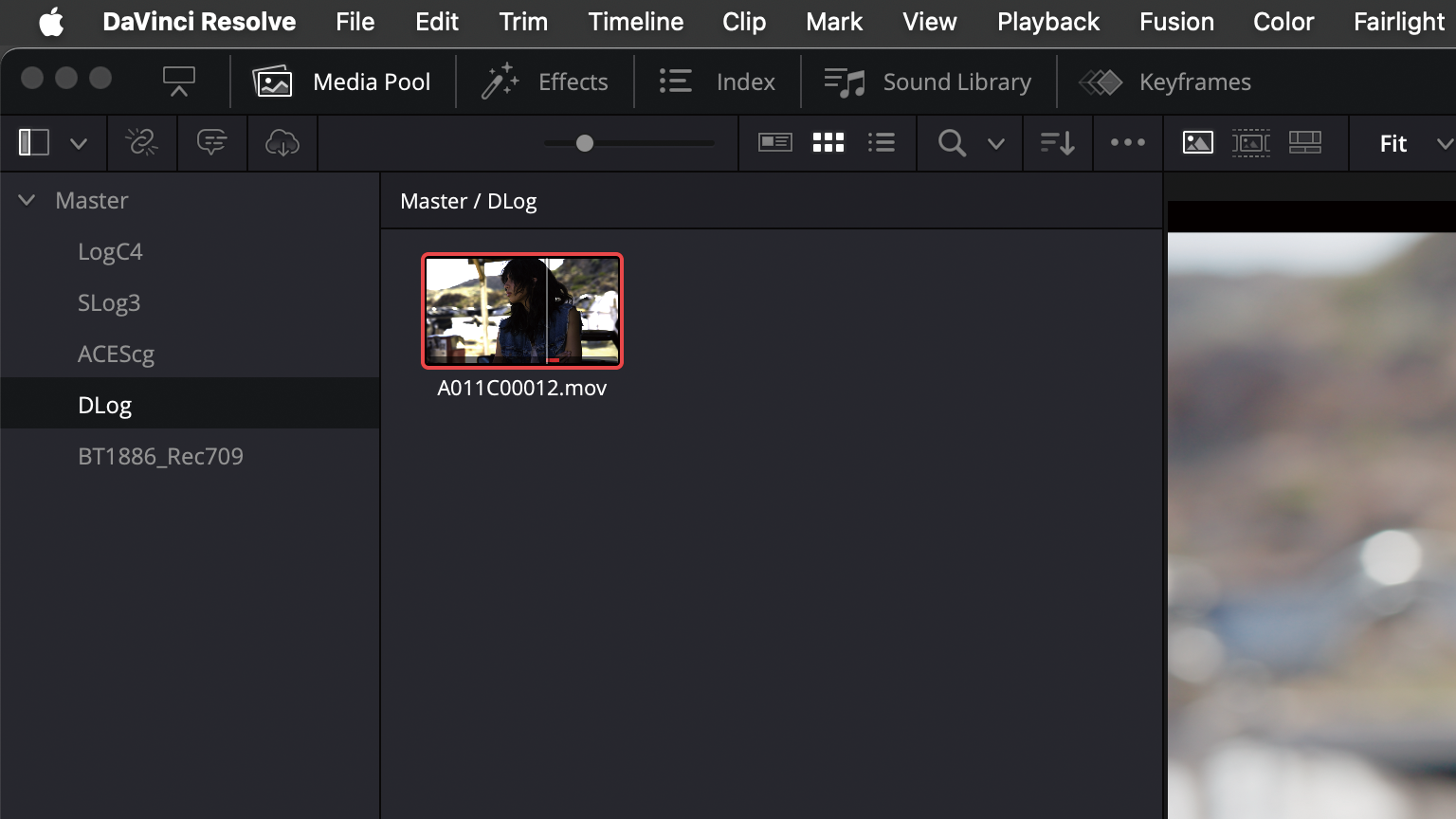1456x819 pixels.
Task: Open the Trim menu
Action: coord(523,21)
